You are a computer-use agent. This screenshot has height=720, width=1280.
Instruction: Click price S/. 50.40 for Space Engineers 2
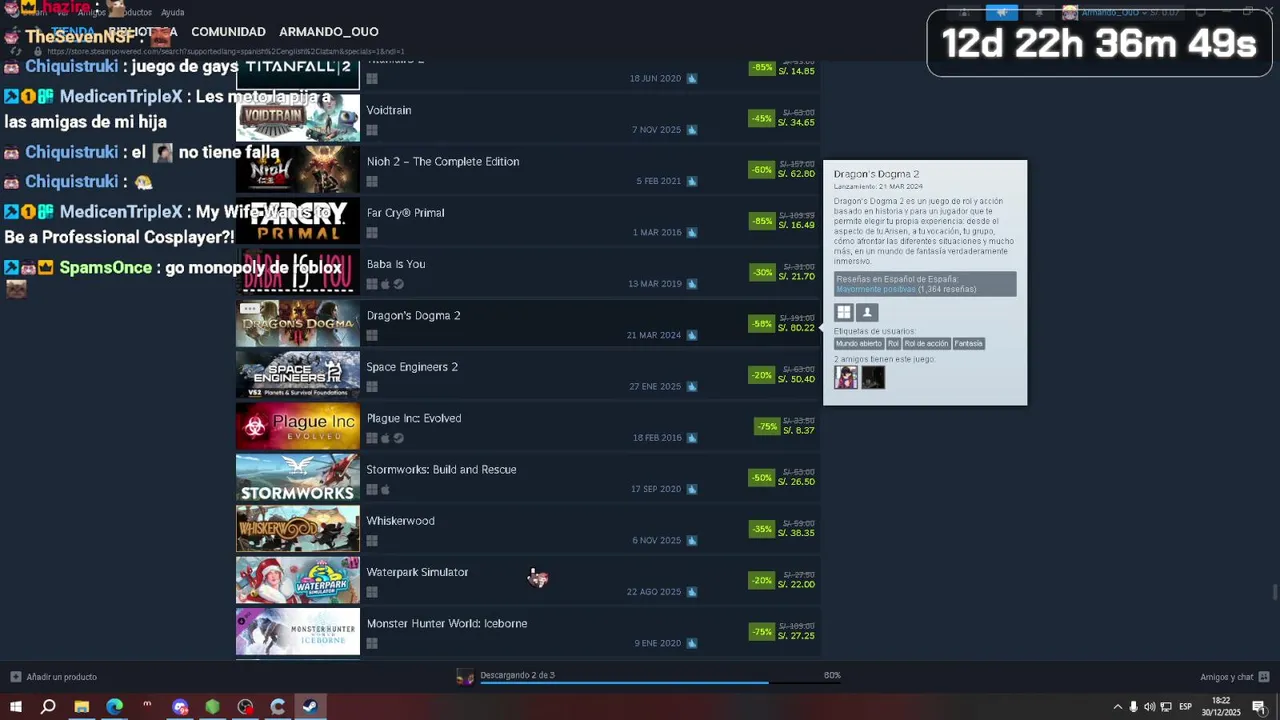point(798,379)
